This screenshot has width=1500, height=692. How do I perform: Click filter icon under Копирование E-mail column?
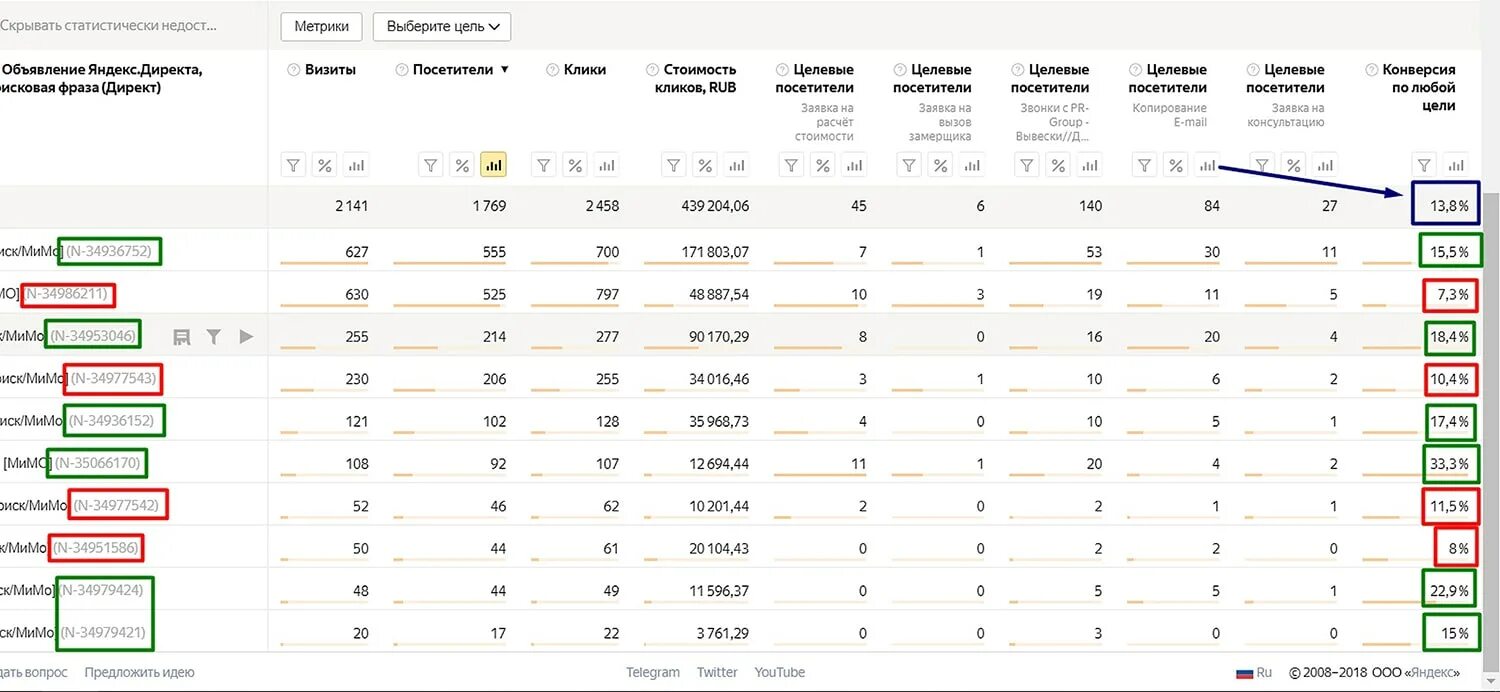tap(1146, 165)
